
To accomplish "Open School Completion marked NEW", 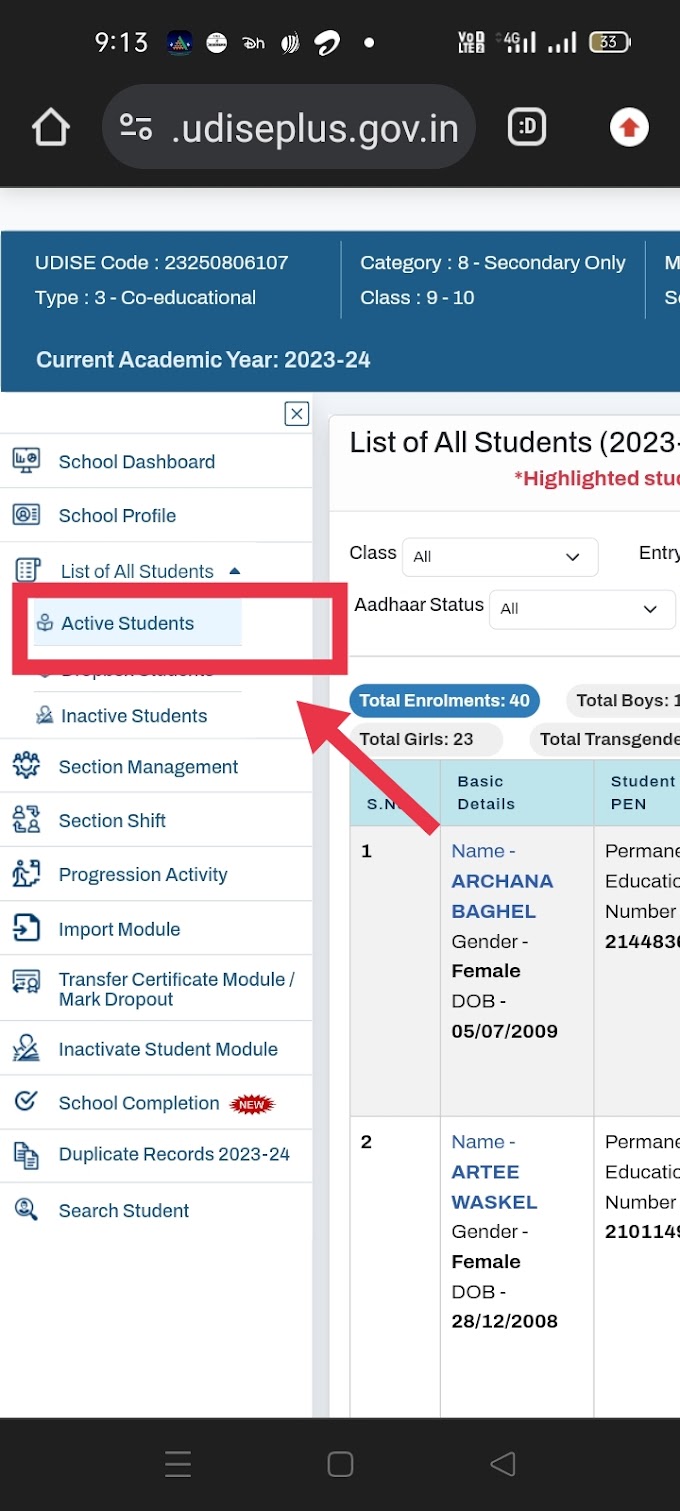I will point(138,1102).
